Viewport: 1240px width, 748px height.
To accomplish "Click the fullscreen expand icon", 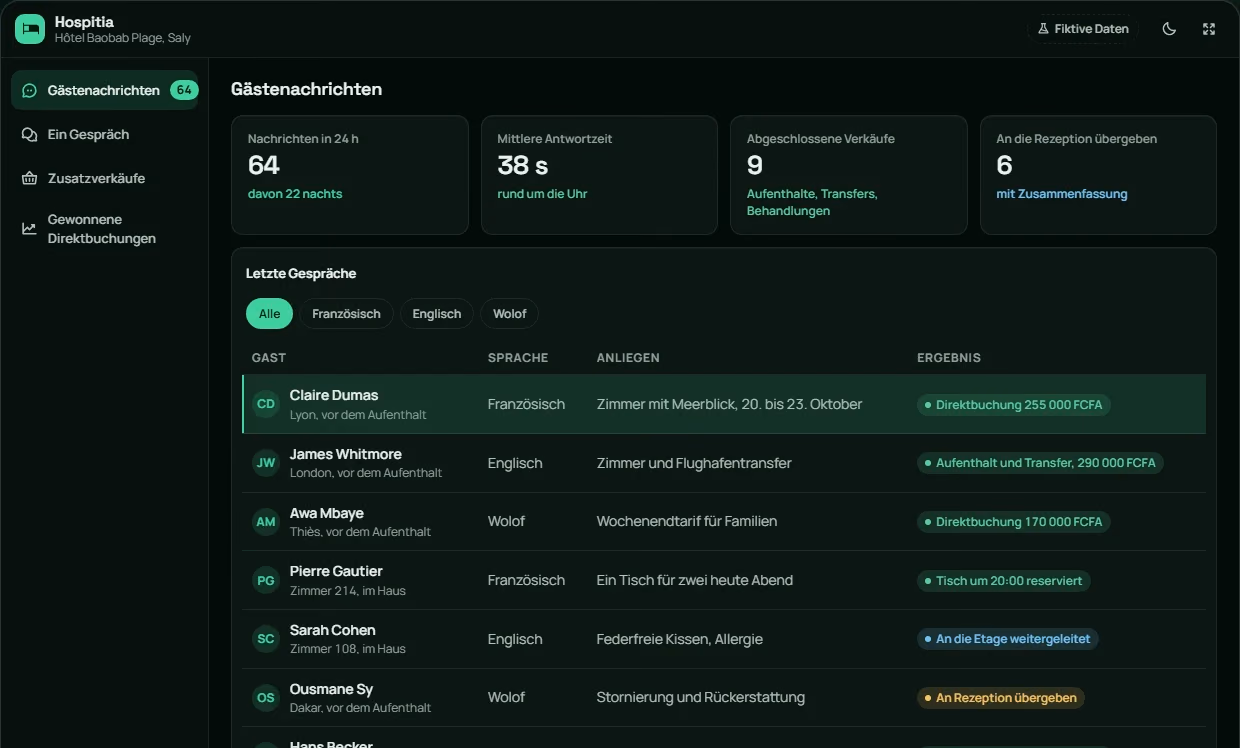I will click(x=1209, y=29).
